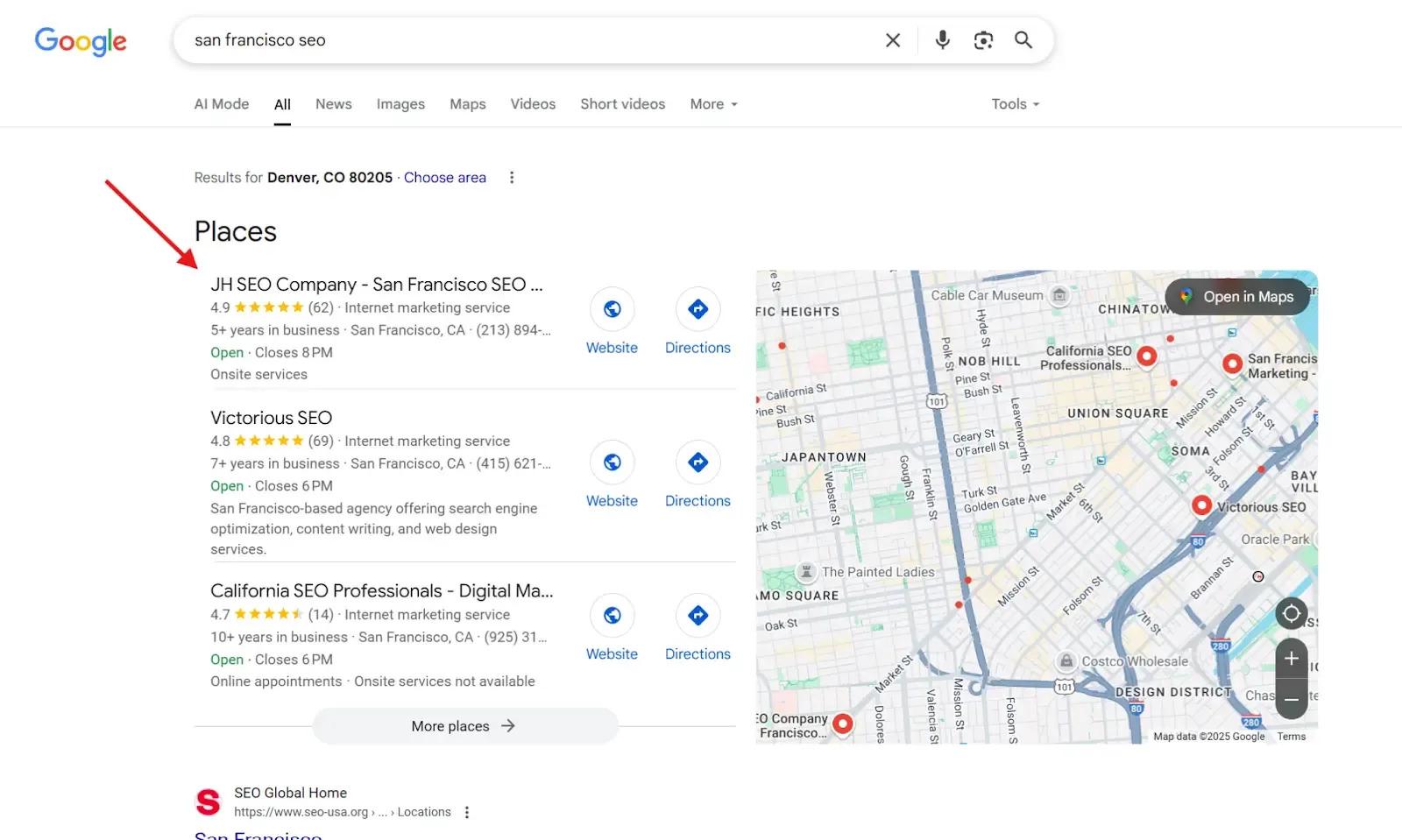
Task: Click the More places button
Action: click(464, 726)
